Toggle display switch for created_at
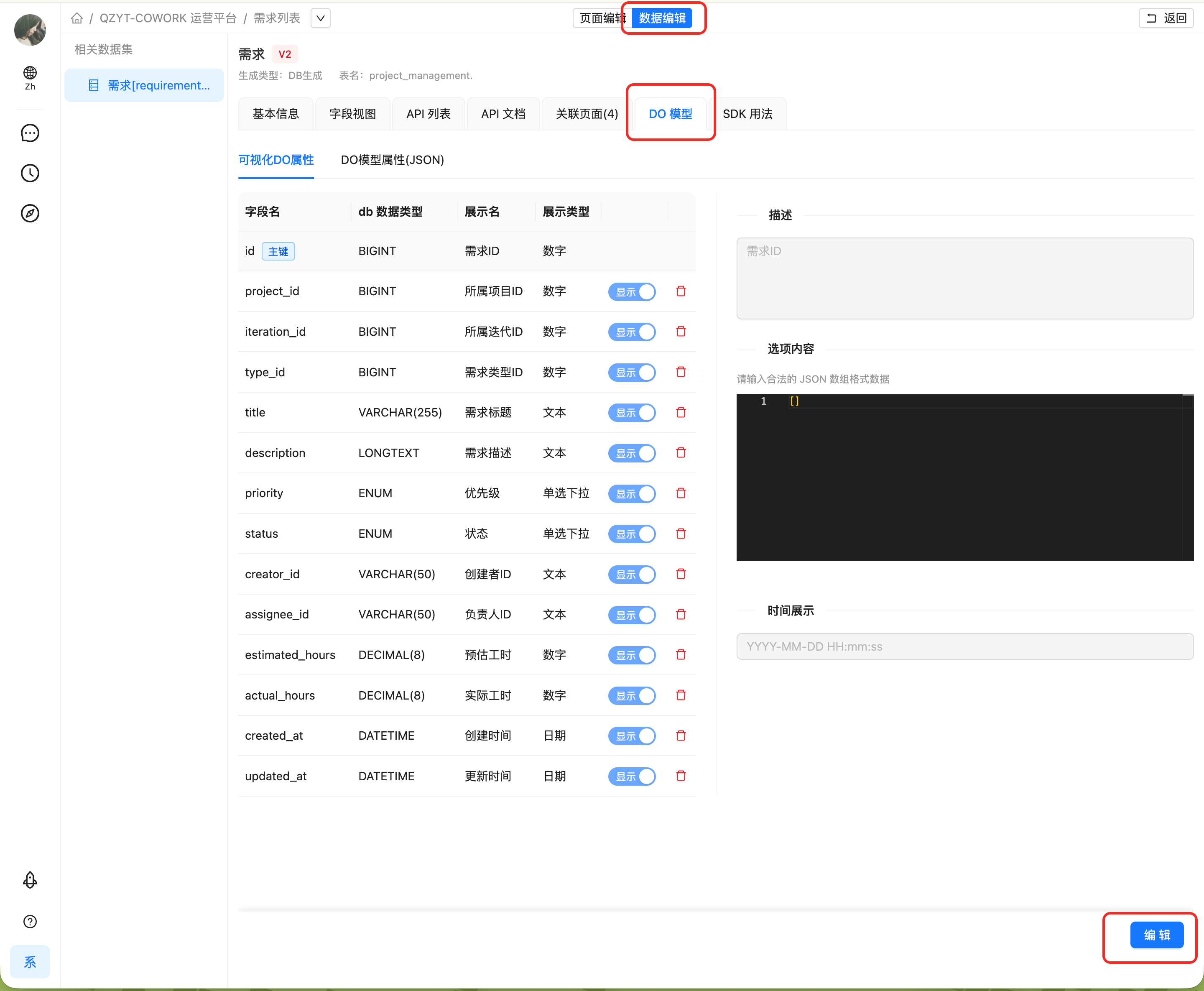Viewport: 1204px width, 991px height. click(632, 736)
